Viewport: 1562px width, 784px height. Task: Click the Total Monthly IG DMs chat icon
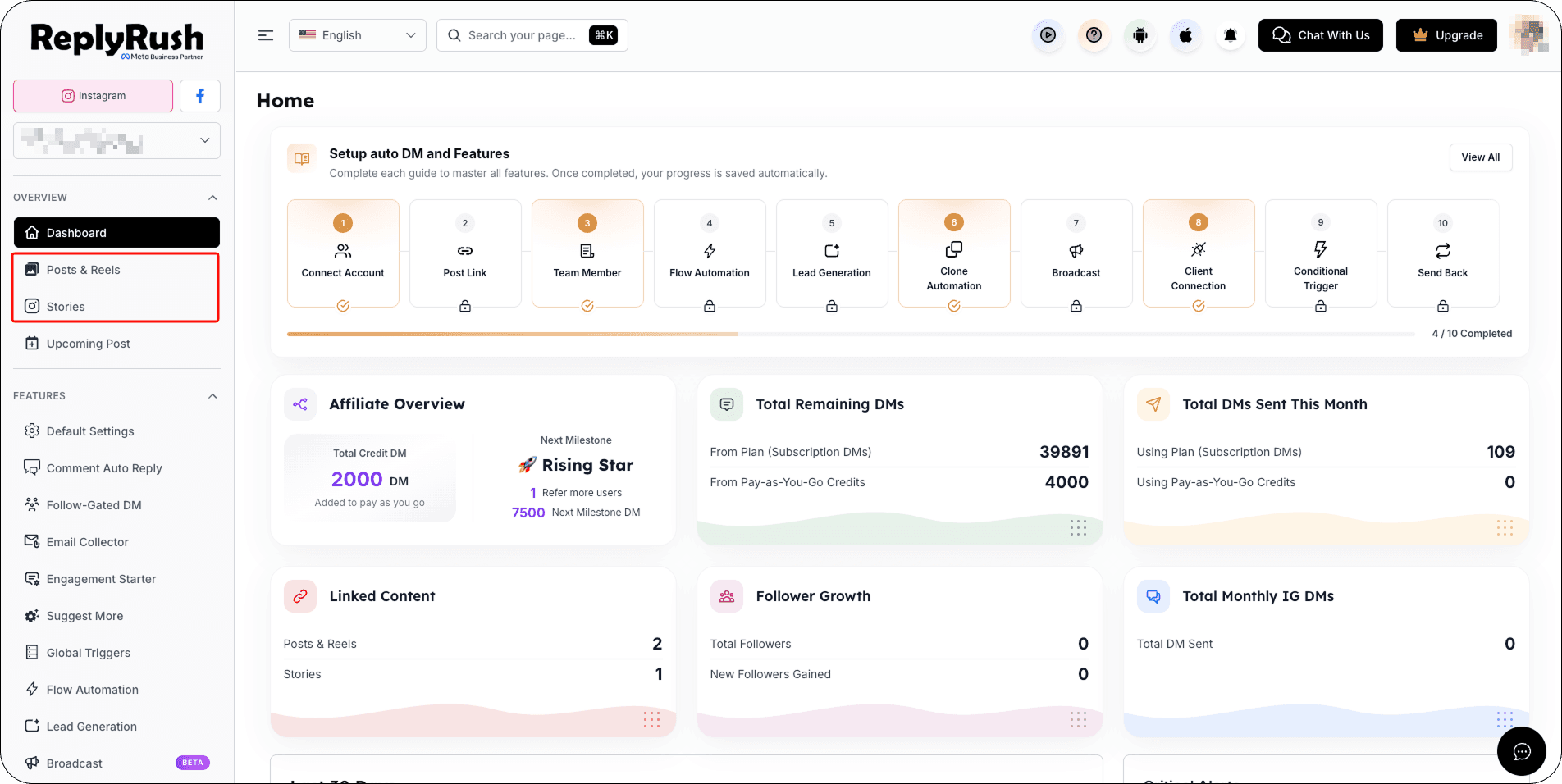coord(1153,596)
